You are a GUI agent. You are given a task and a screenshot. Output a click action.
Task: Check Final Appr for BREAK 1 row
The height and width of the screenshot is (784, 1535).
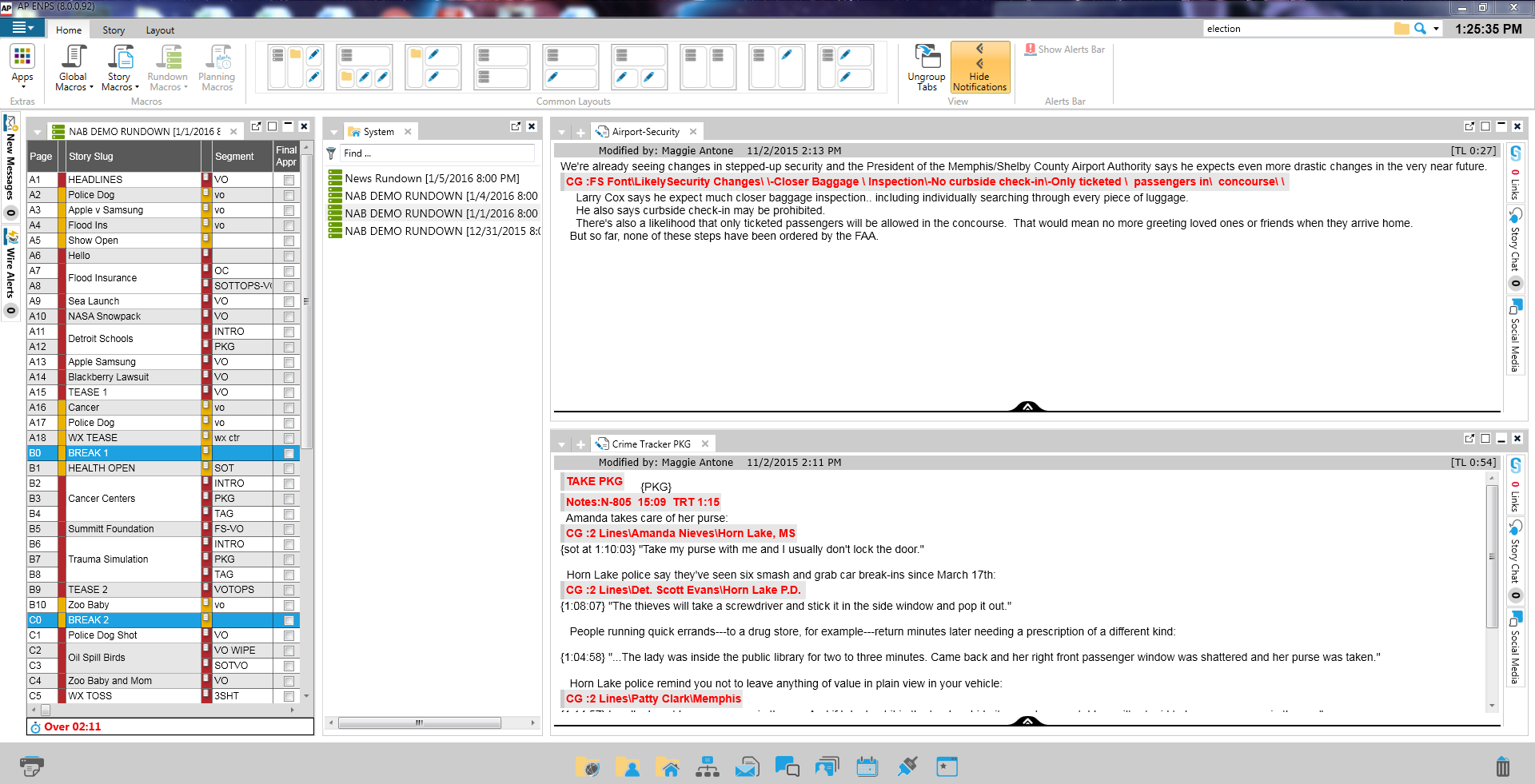click(289, 453)
